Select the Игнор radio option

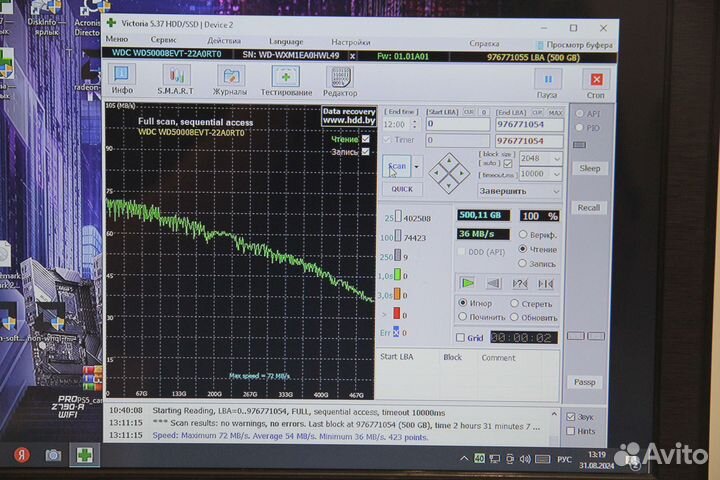(x=463, y=303)
